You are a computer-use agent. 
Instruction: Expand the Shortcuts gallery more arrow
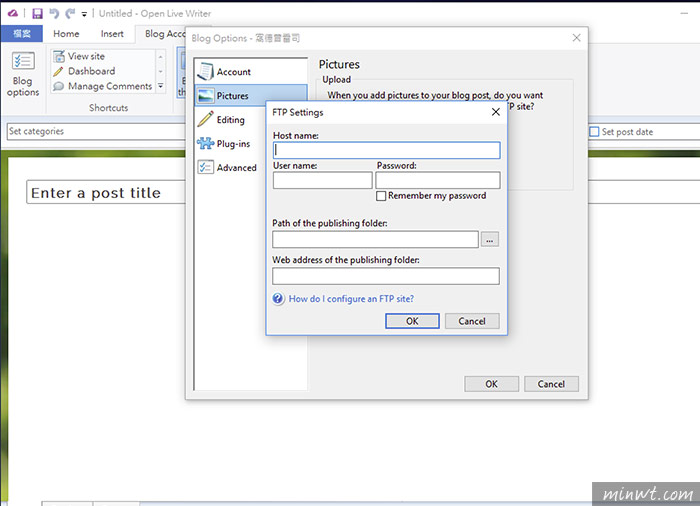click(161, 86)
